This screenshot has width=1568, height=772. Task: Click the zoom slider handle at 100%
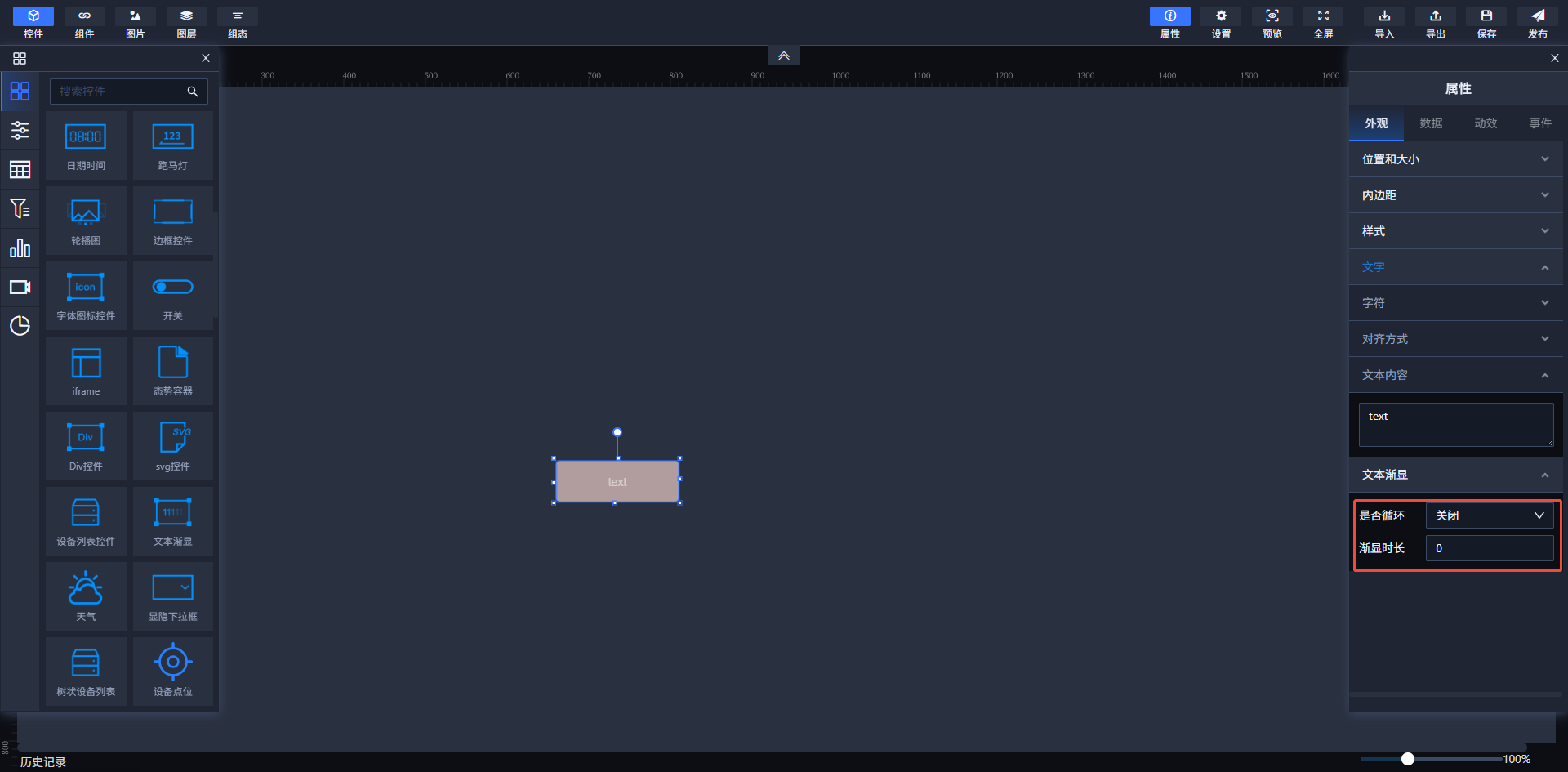[x=1408, y=759]
